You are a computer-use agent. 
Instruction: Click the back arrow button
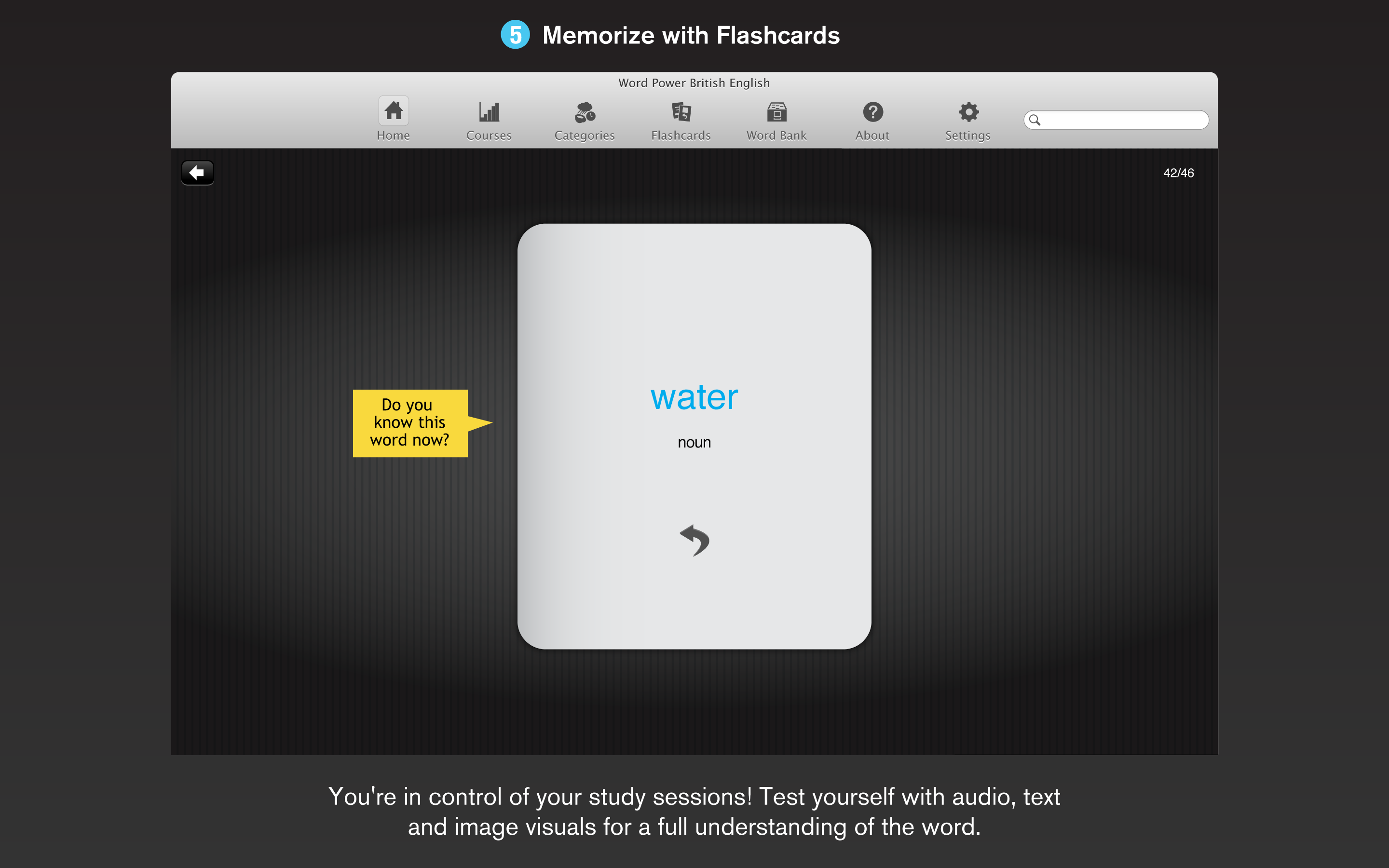click(x=197, y=172)
